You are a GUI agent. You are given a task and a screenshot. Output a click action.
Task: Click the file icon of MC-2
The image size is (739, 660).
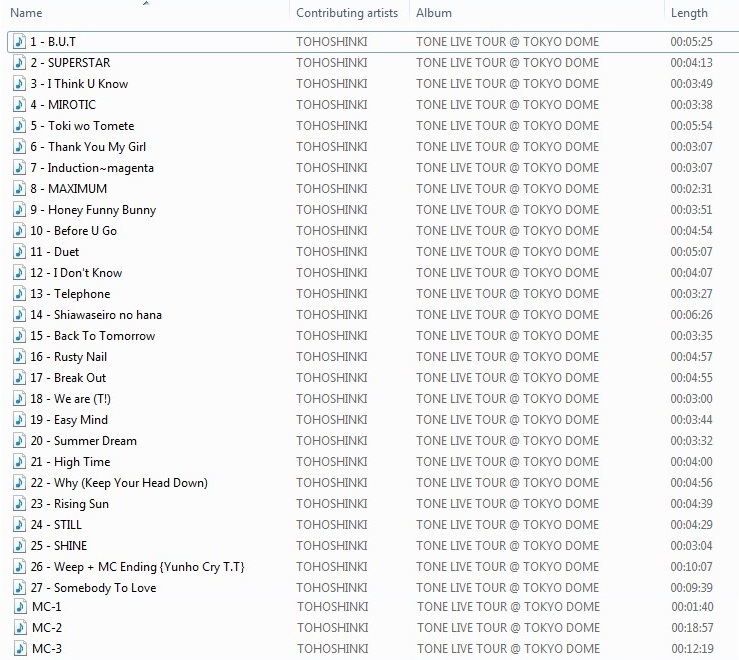(20, 627)
